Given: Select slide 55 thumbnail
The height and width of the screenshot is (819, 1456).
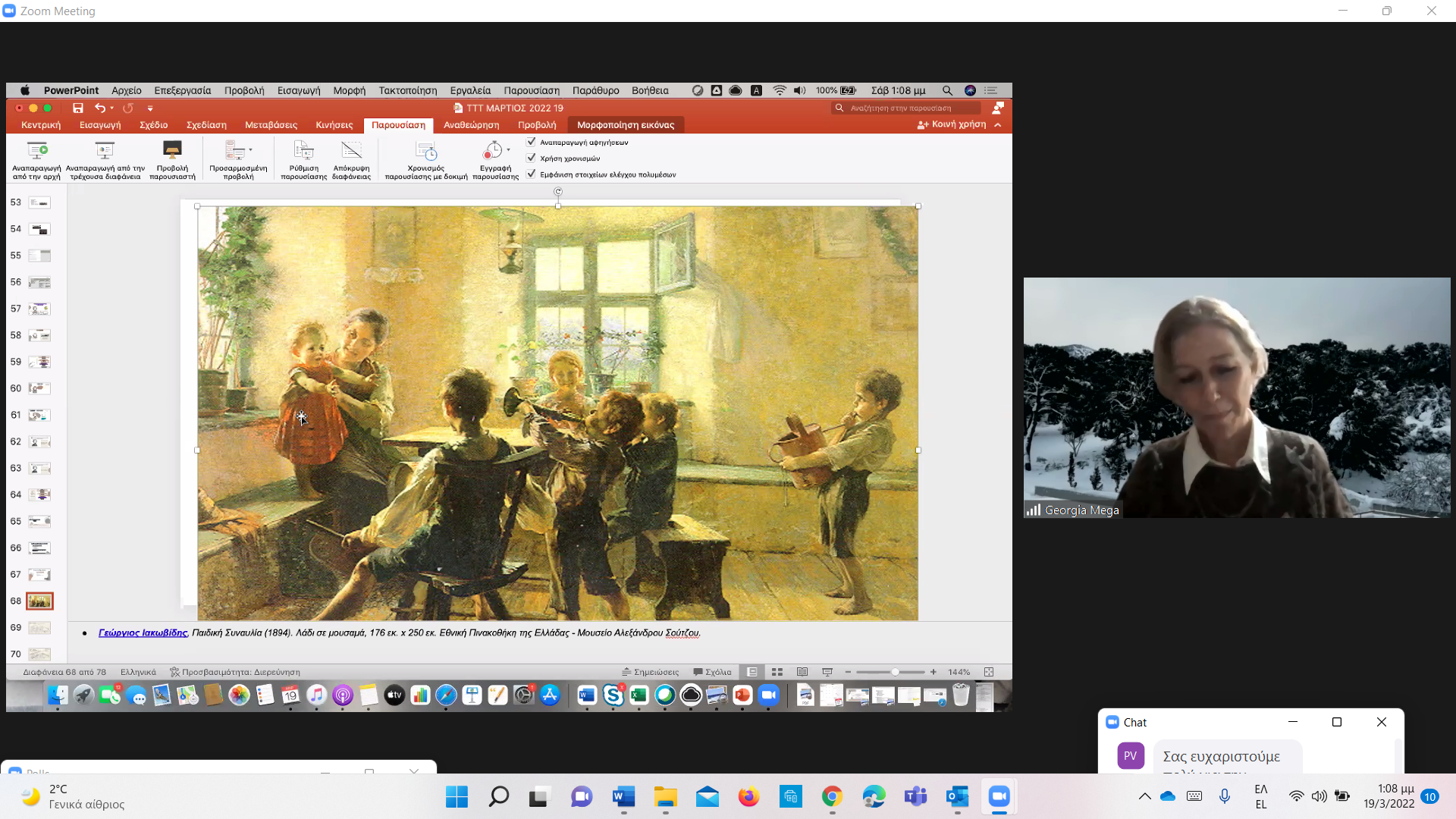Looking at the screenshot, I should (39, 256).
